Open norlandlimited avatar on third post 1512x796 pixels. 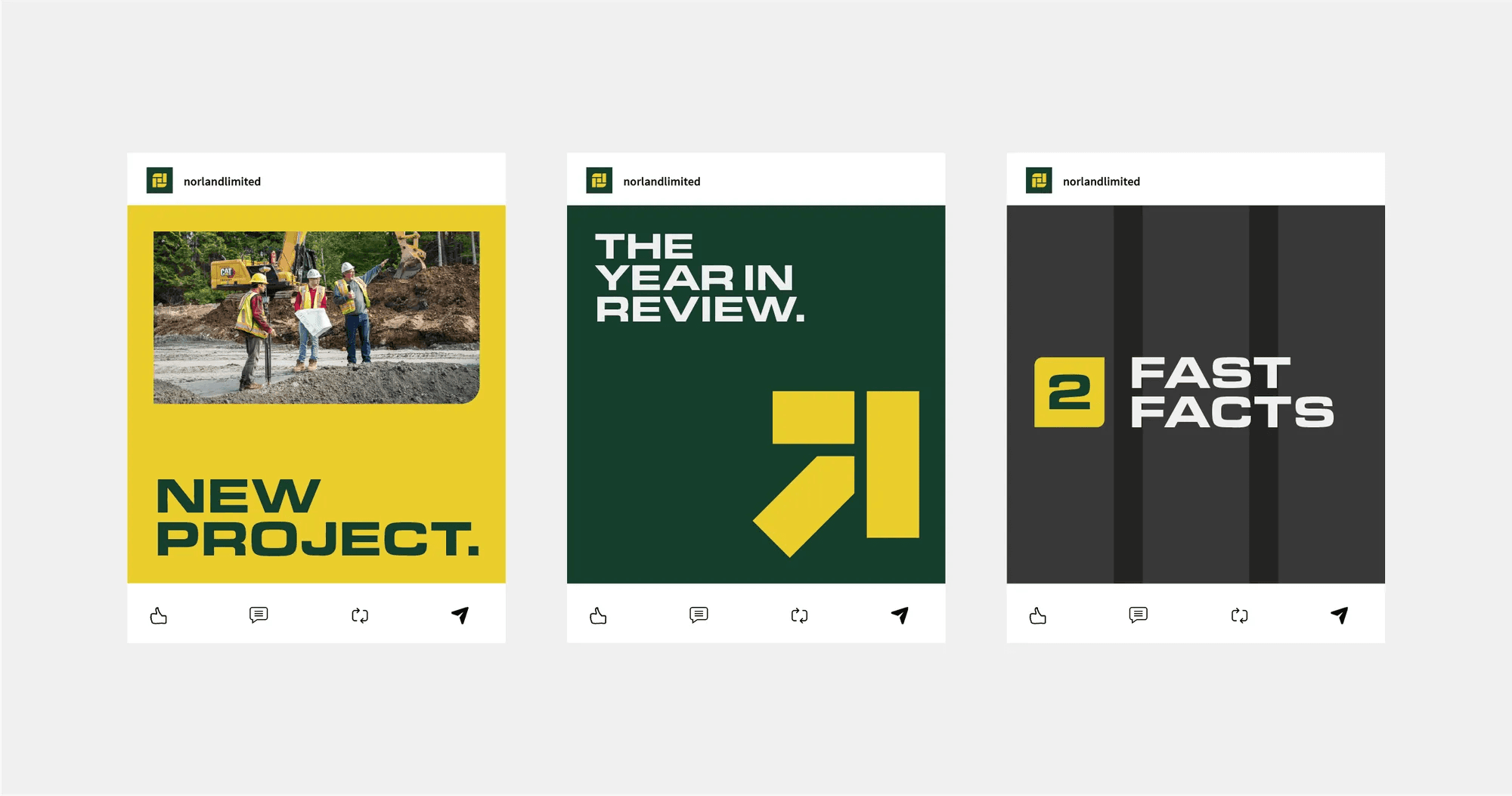tap(1039, 181)
